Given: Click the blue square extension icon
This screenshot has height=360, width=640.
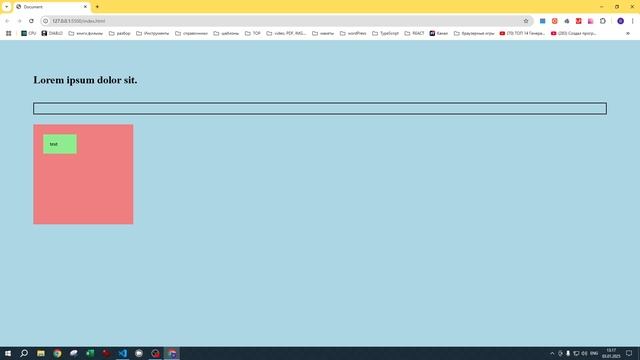Looking at the screenshot, I should (x=542, y=21).
